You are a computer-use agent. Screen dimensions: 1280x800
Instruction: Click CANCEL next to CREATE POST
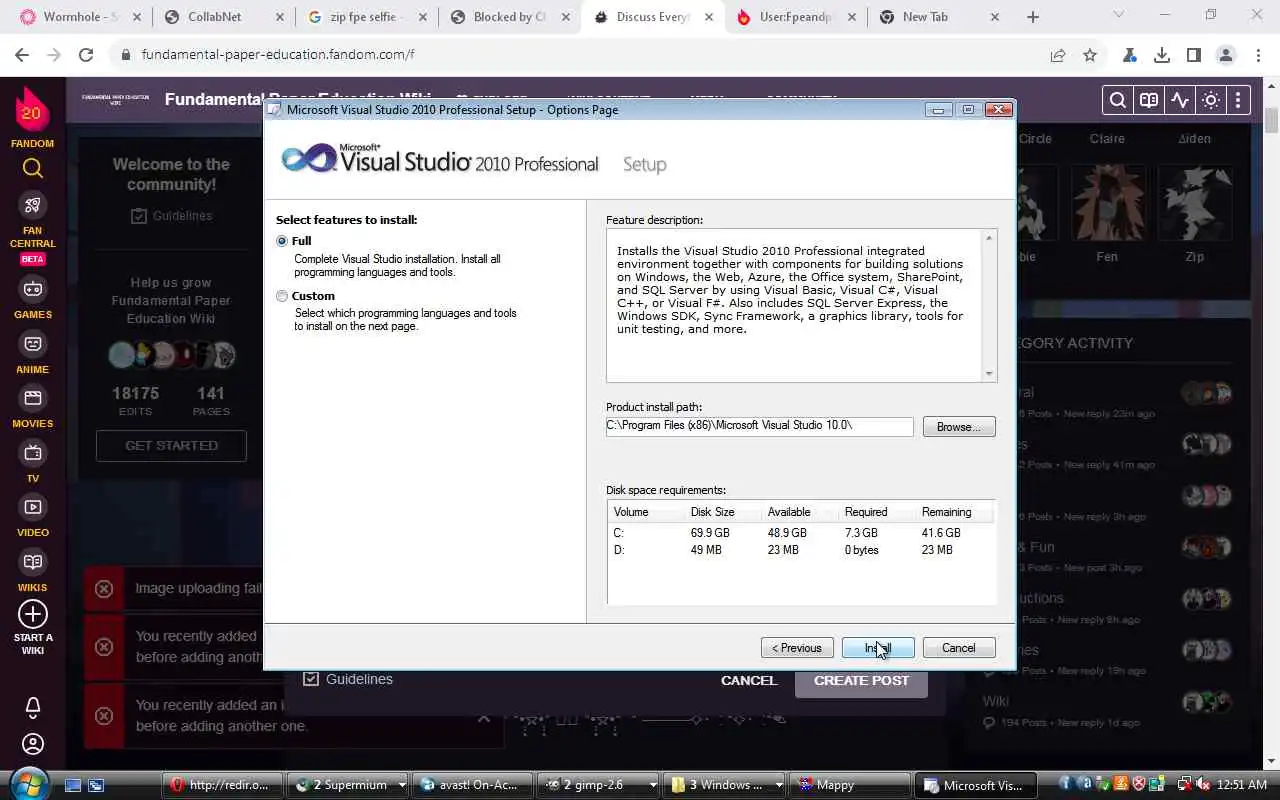pyautogui.click(x=748, y=680)
